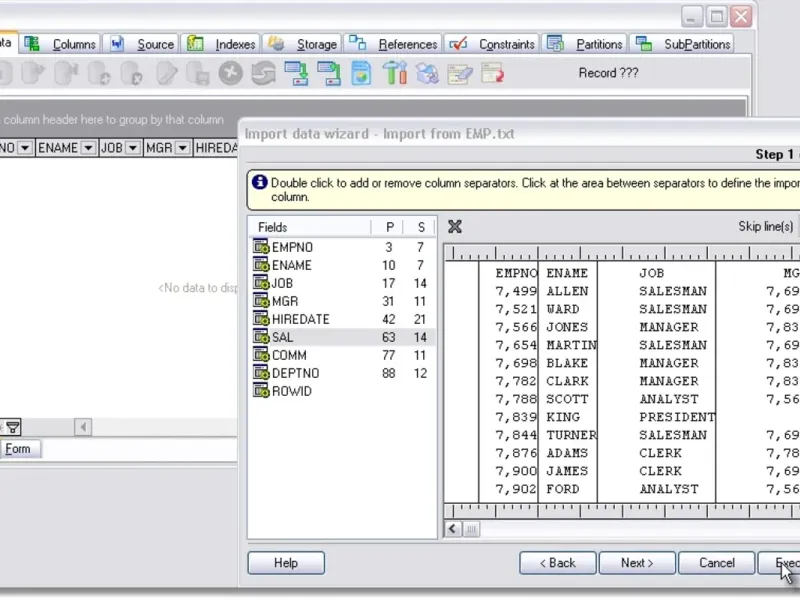Click the filter funnel icon below grid
Image resolution: width=800 pixels, height=600 pixels.
(13, 427)
